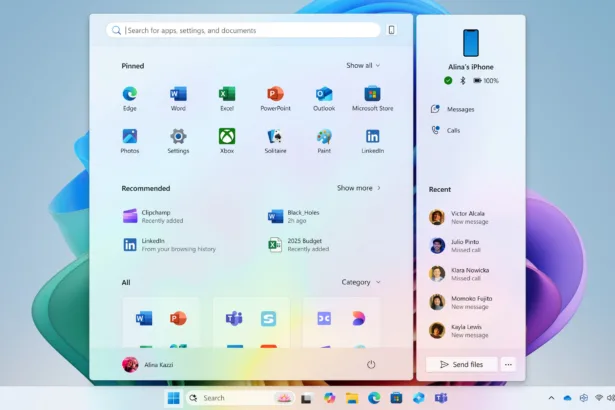Open the pinned Excel app

(227, 98)
